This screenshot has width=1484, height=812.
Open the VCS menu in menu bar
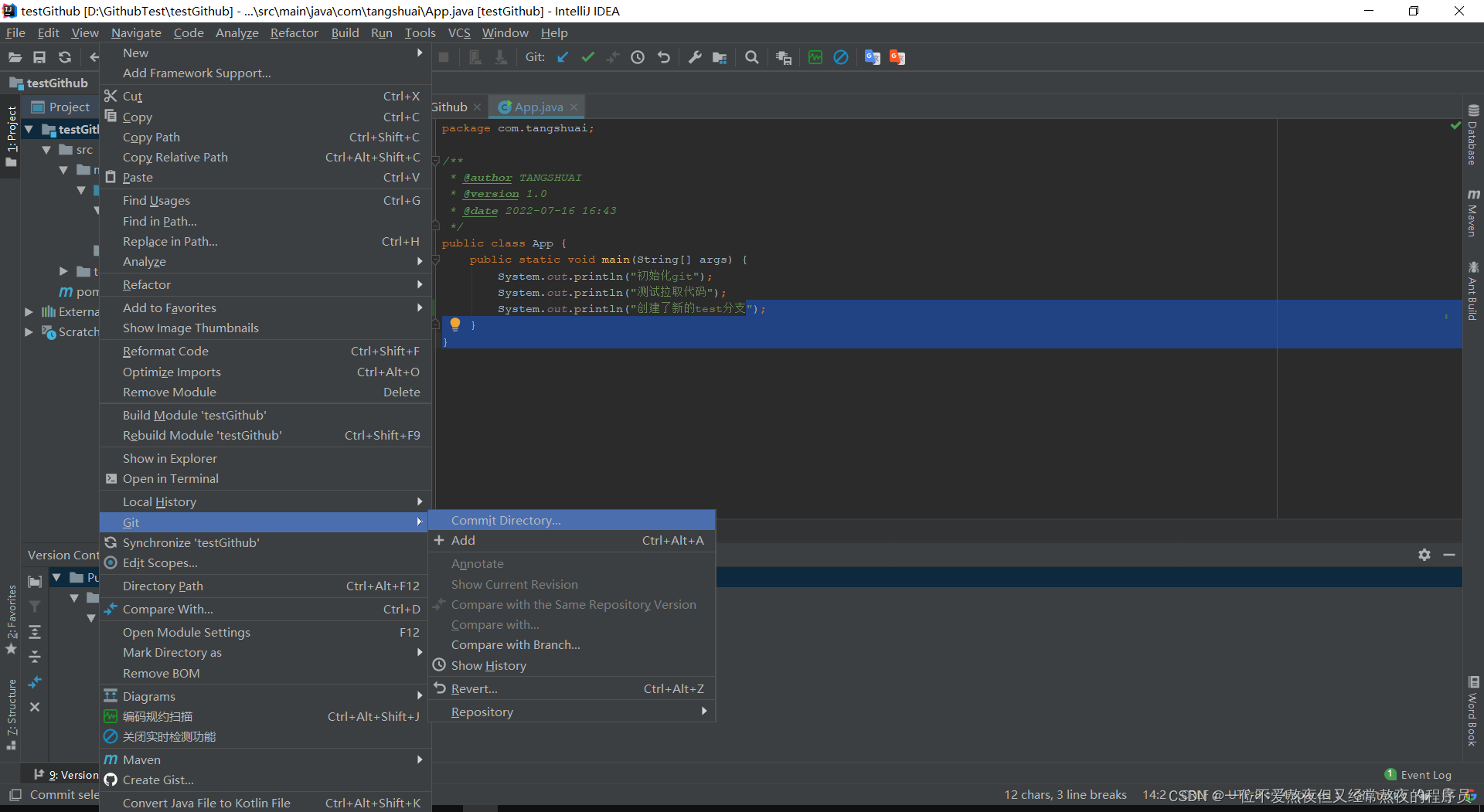coord(459,32)
